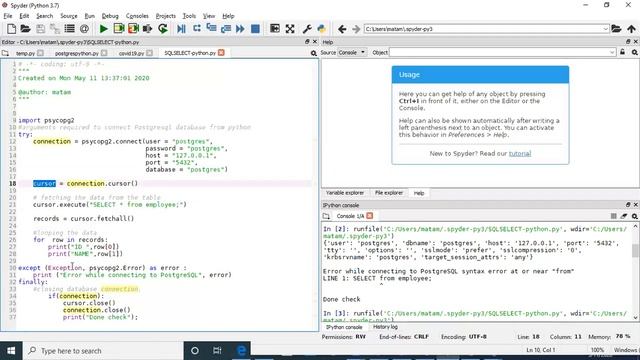Switch to Variable explorer tab
Screen dimensions: 640x360
tap(345, 193)
